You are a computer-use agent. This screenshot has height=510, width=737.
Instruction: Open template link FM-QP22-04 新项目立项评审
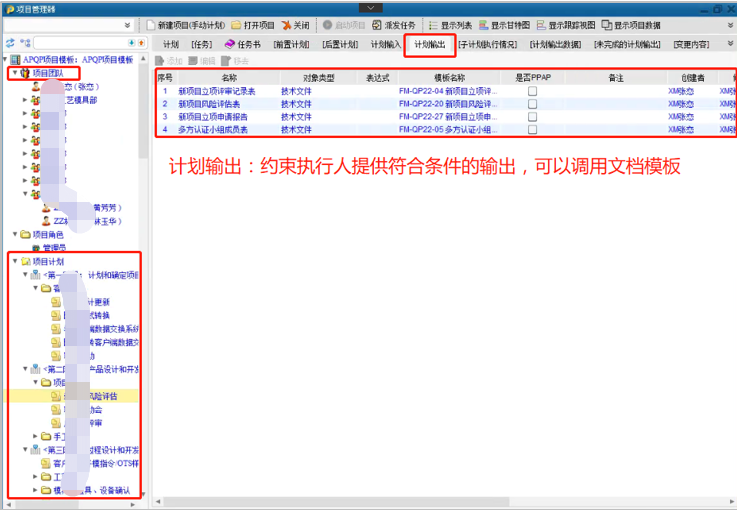[447, 91]
